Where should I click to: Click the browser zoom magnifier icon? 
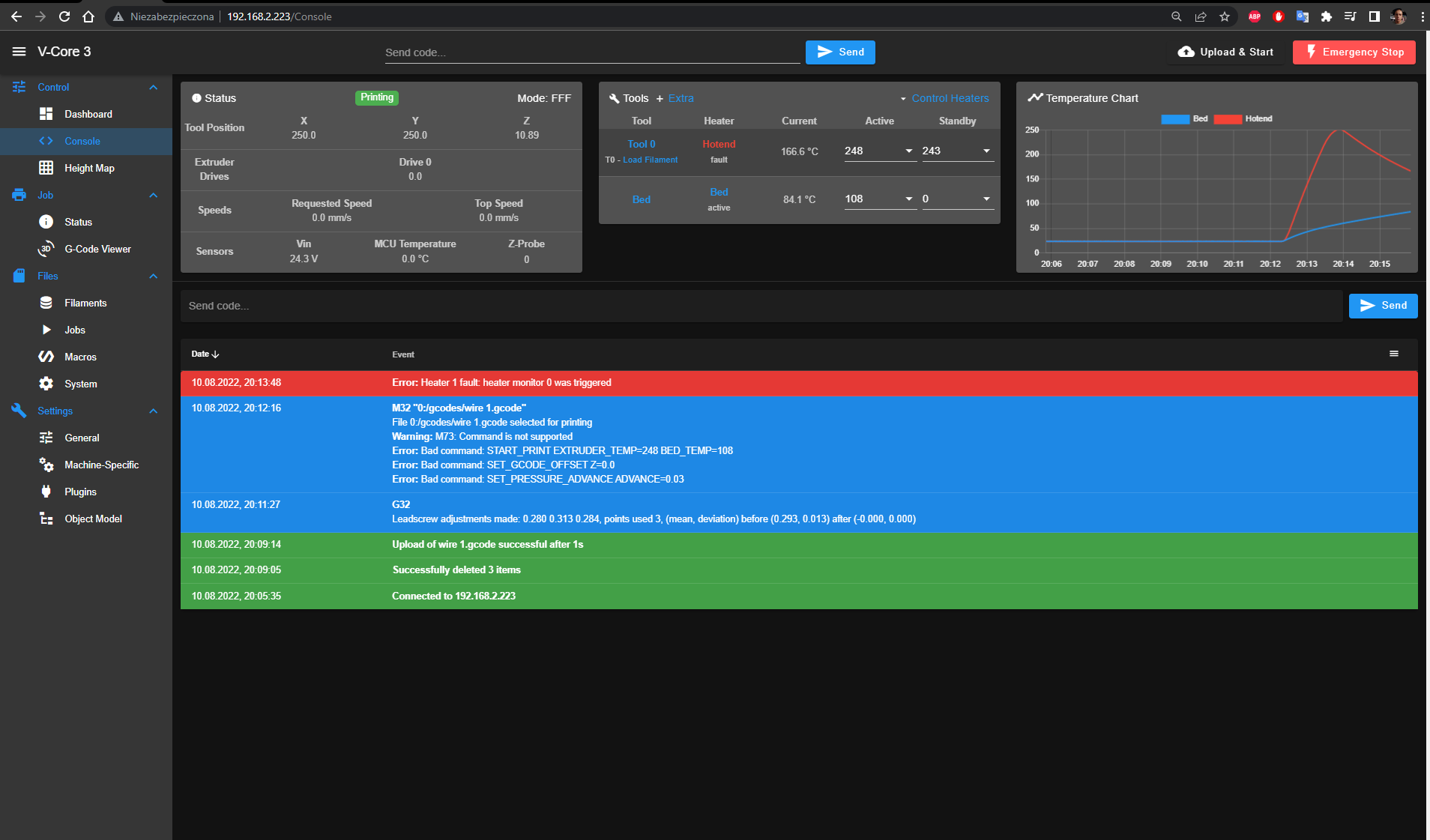(1177, 16)
